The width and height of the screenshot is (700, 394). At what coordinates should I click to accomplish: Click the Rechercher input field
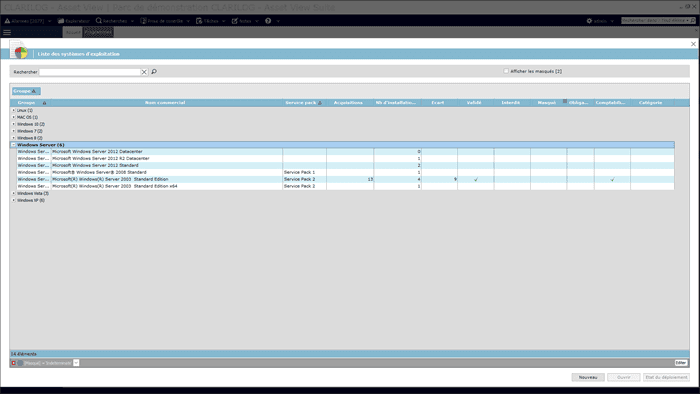(90, 72)
